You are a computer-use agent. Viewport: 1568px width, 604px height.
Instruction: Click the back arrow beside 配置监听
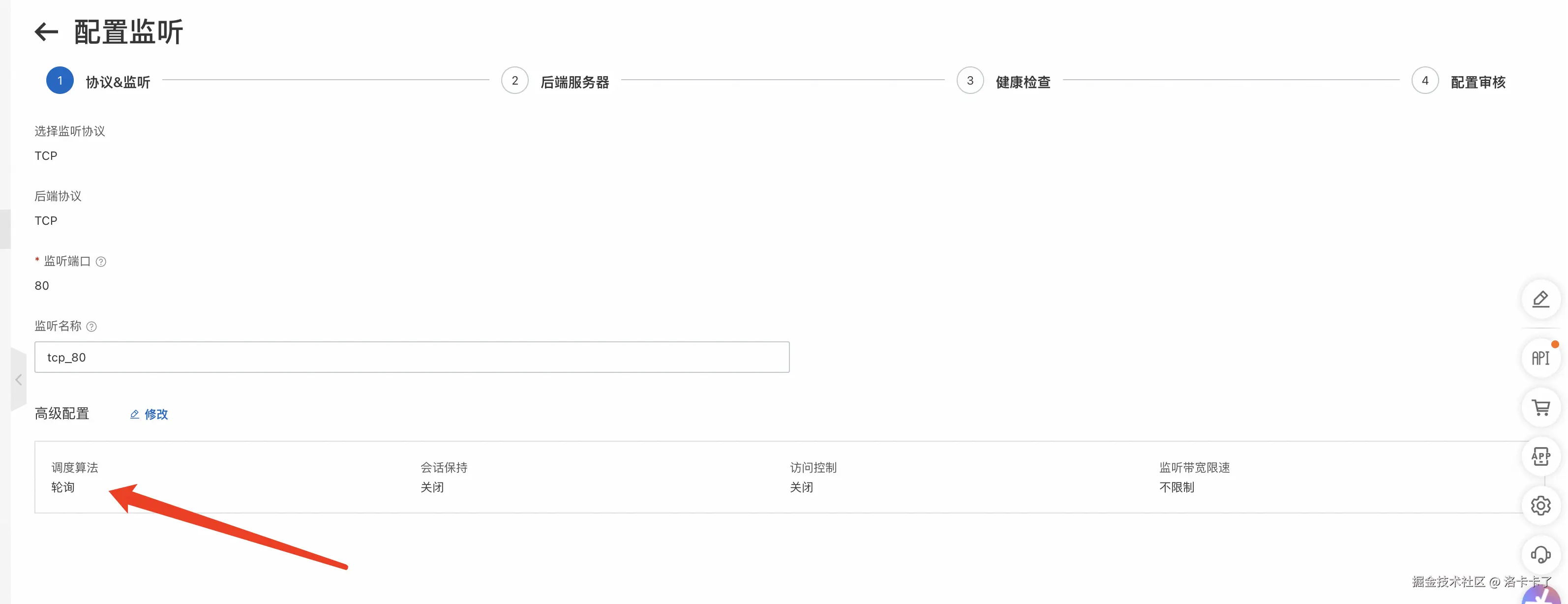46,31
